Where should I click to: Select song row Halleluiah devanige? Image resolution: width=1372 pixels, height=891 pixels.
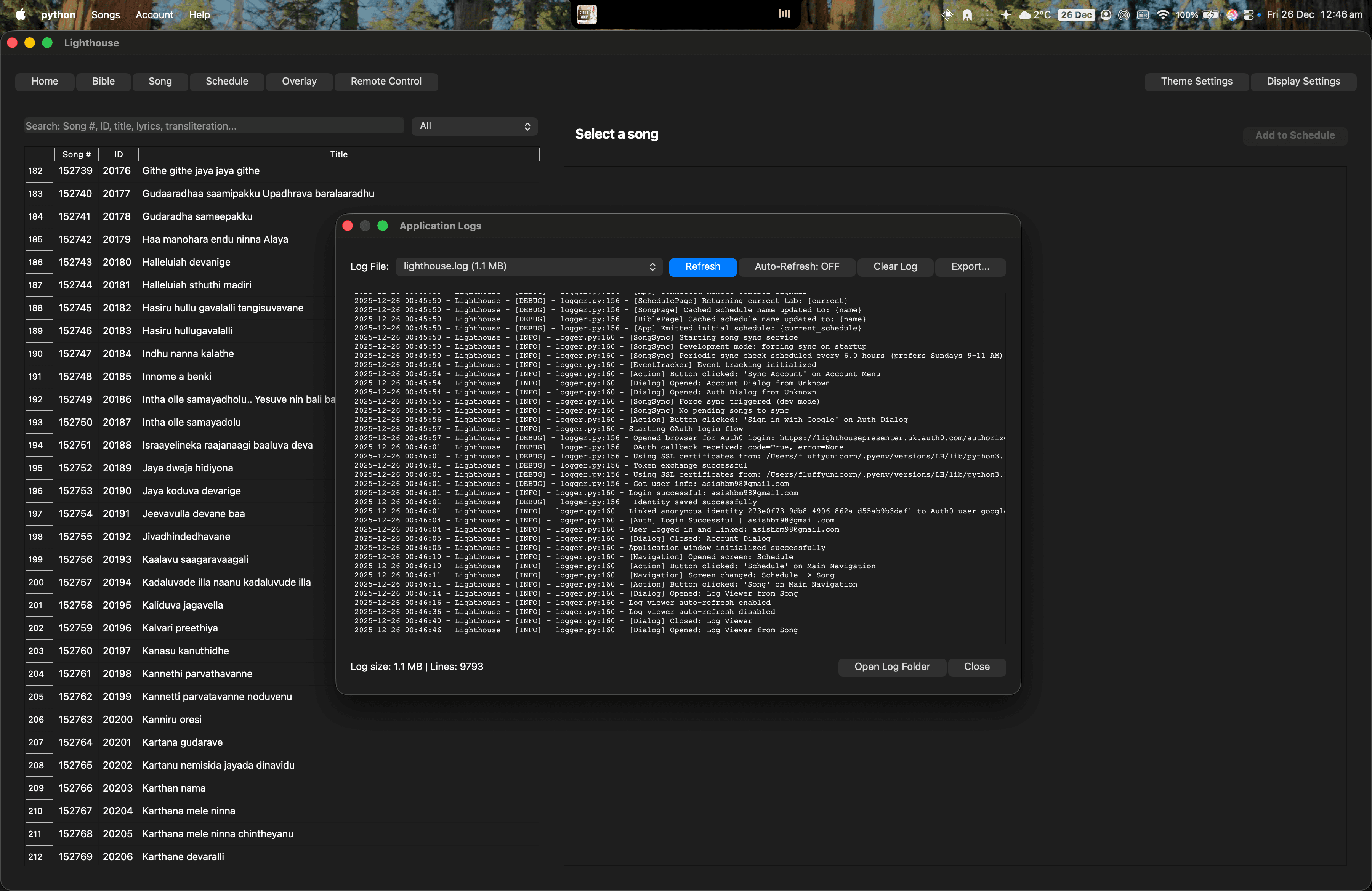tap(186, 262)
